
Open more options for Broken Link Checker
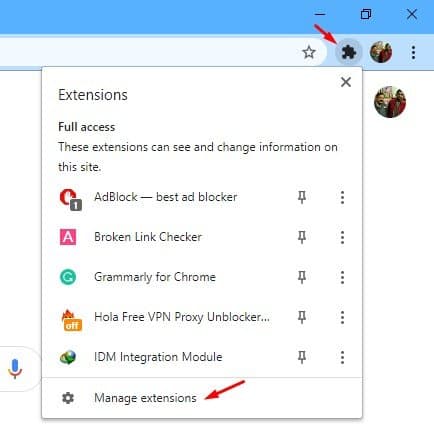342,237
